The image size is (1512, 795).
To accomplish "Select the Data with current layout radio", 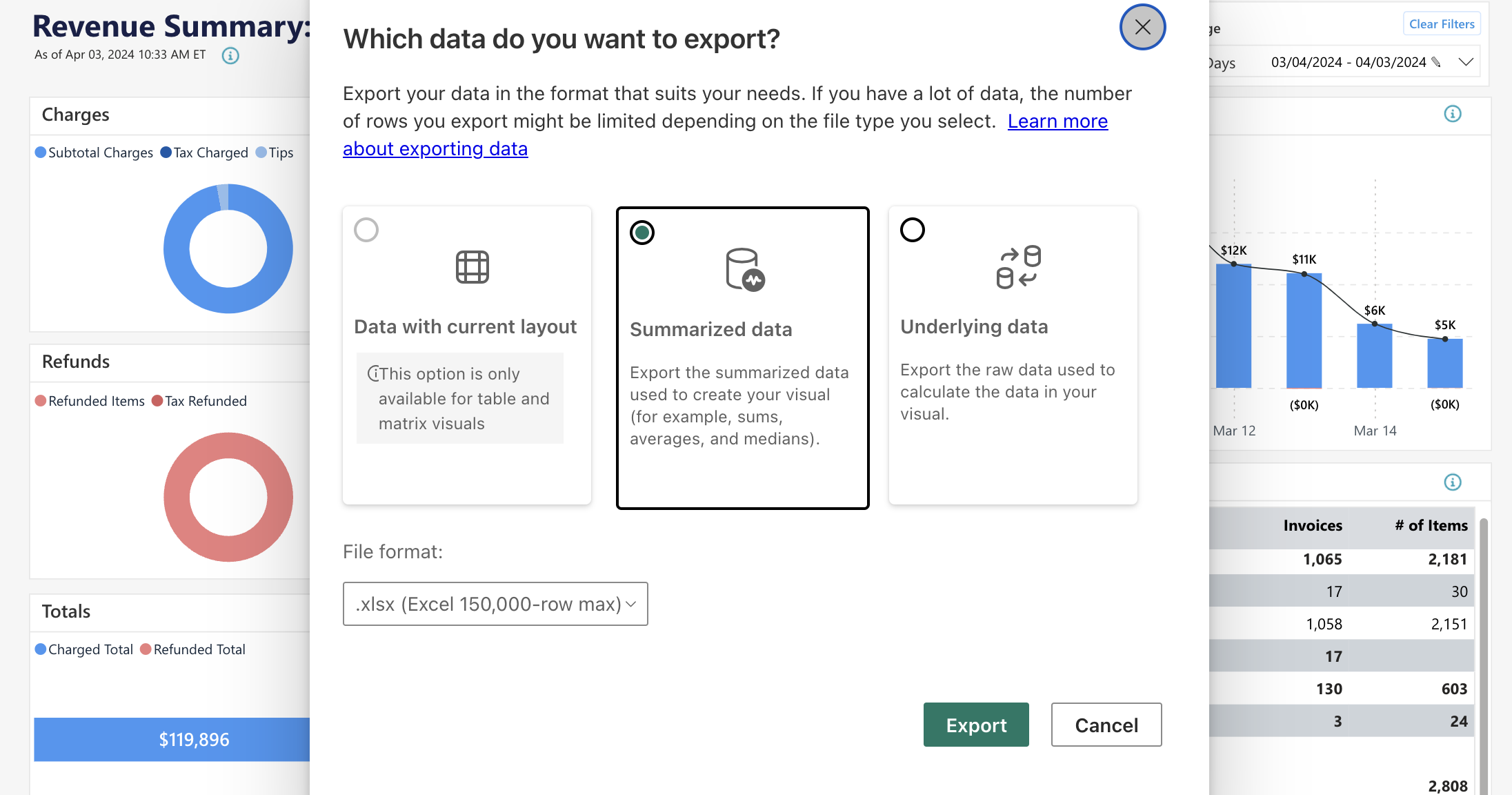I will coord(366,230).
